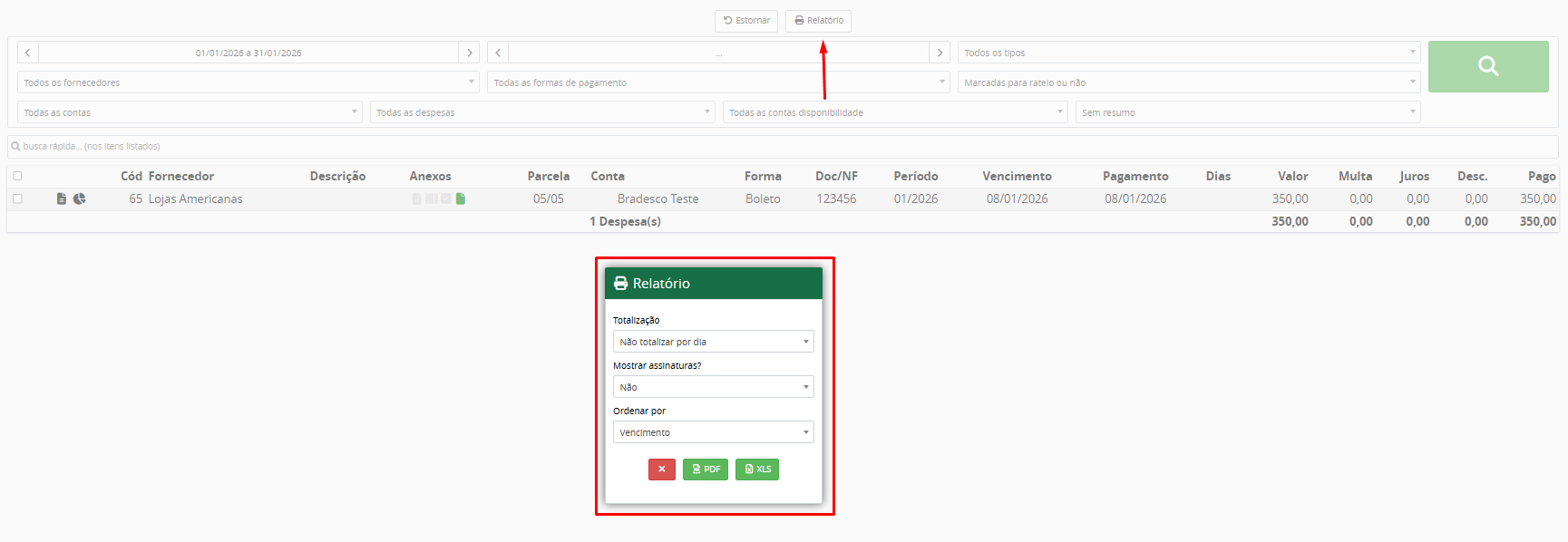Screen dimensions: 1568x542
Task: Click the pie chart icon in expense row
Action: (80, 198)
